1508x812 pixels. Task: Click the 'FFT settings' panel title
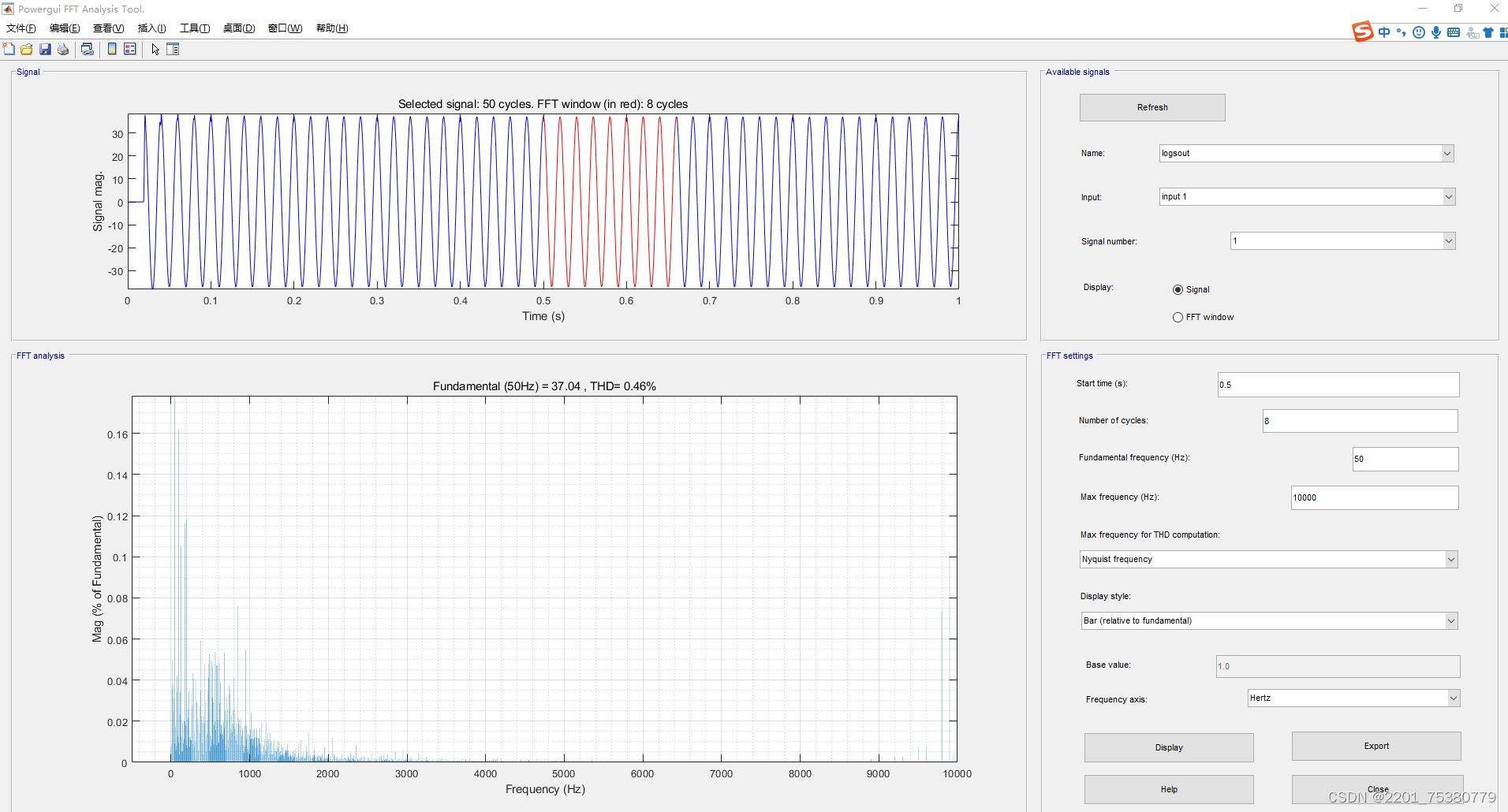tap(1069, 356)
